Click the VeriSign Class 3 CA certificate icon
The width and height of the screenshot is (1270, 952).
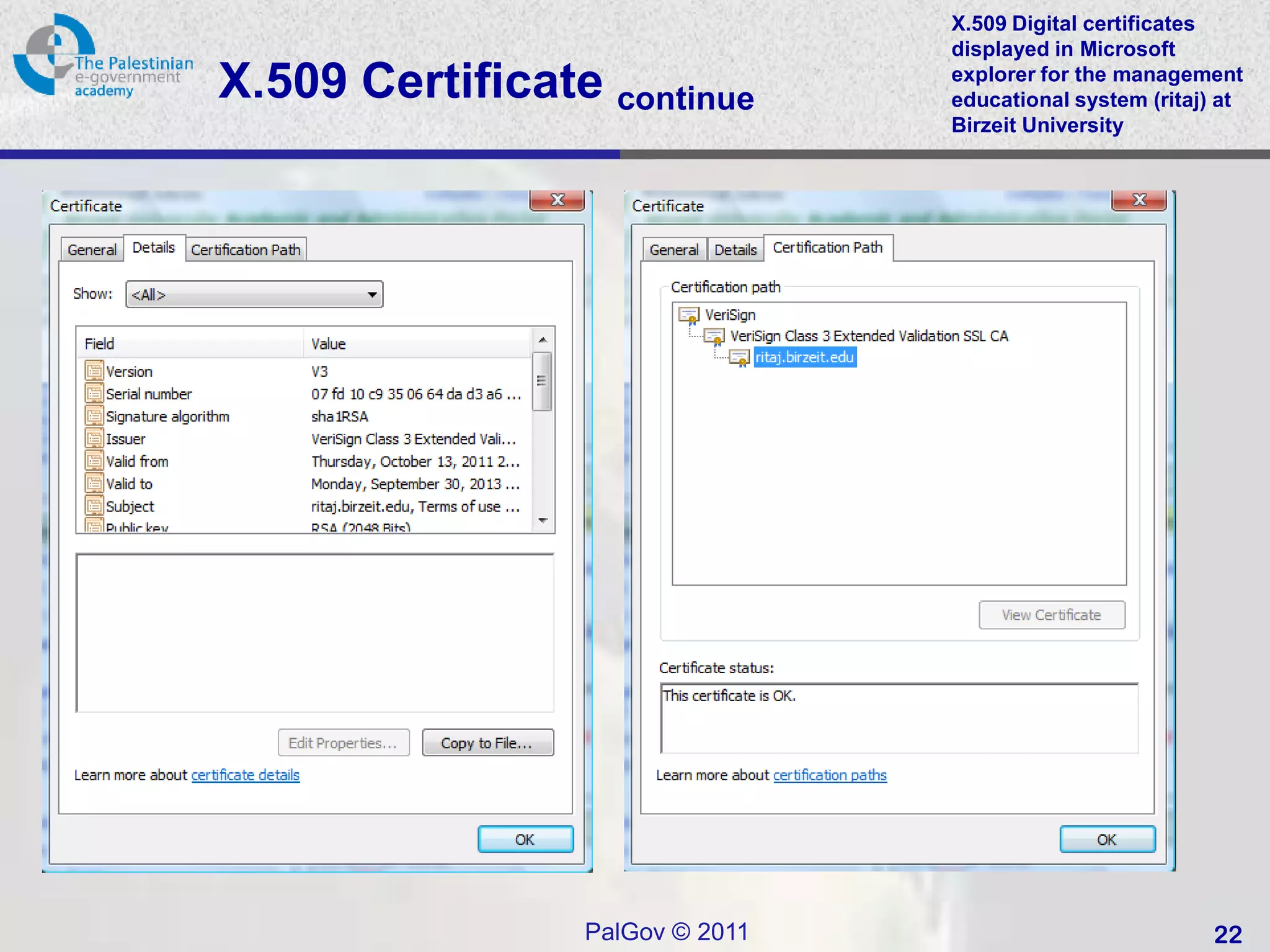[714, 337]
